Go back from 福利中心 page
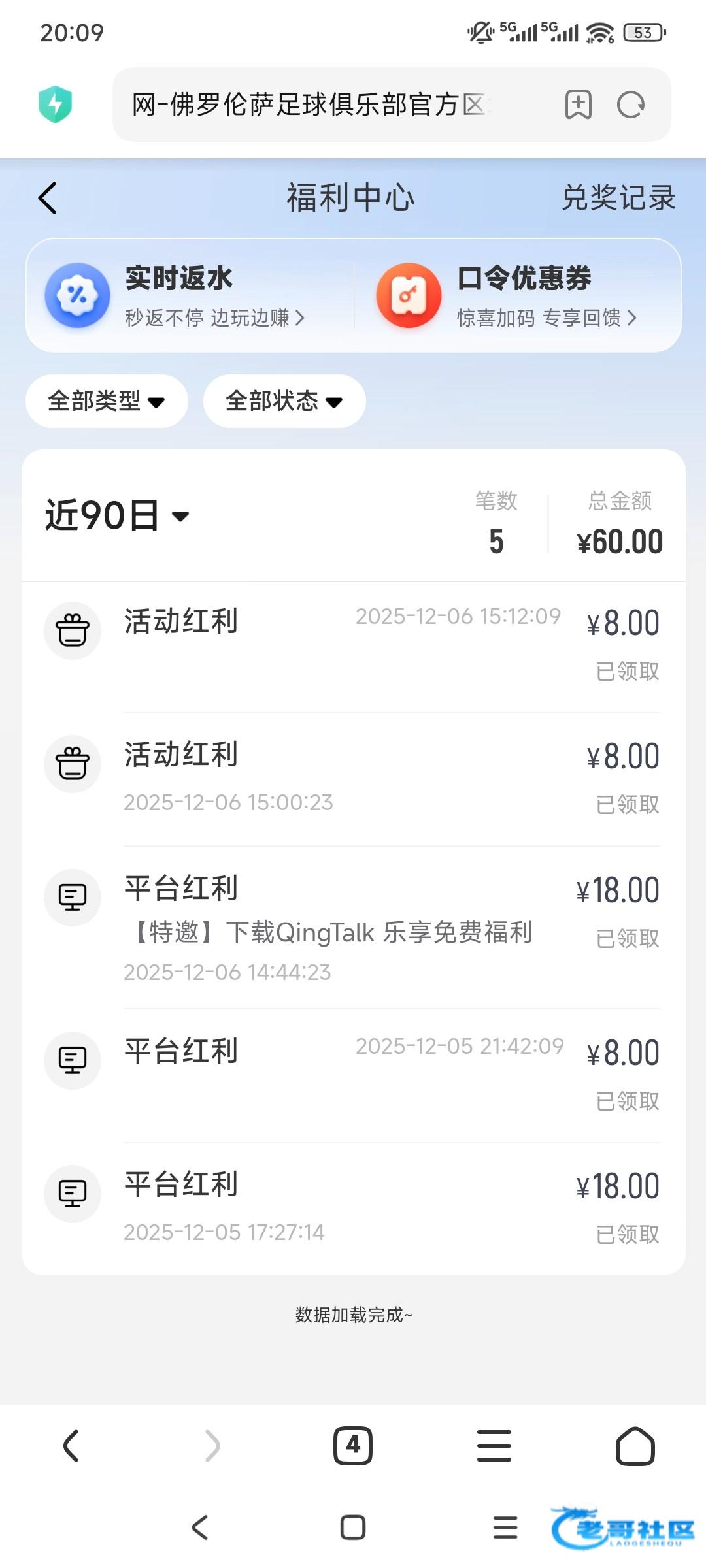706x1568 pixels. tap(48, 198)
